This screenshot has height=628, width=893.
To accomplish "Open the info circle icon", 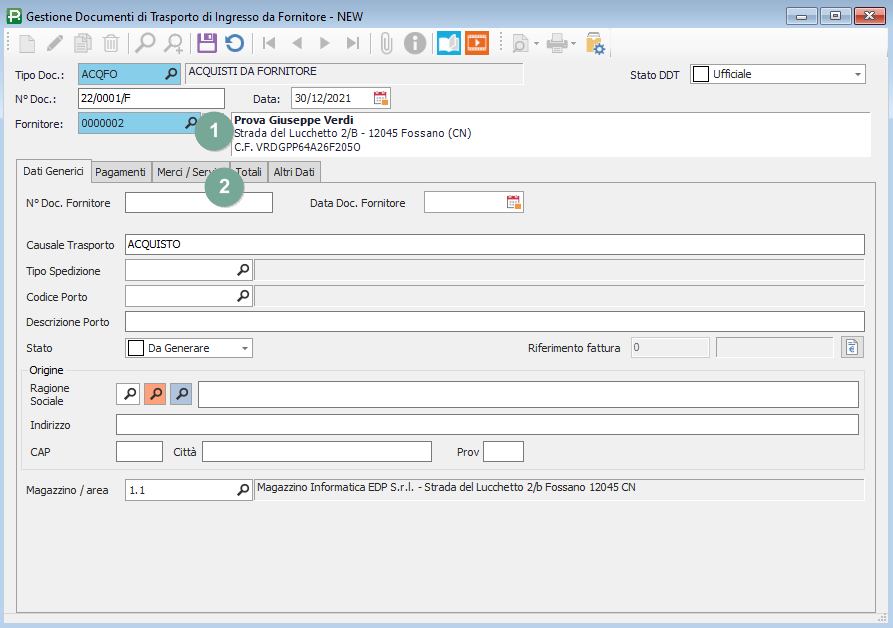I will click(x=414, y=43).
